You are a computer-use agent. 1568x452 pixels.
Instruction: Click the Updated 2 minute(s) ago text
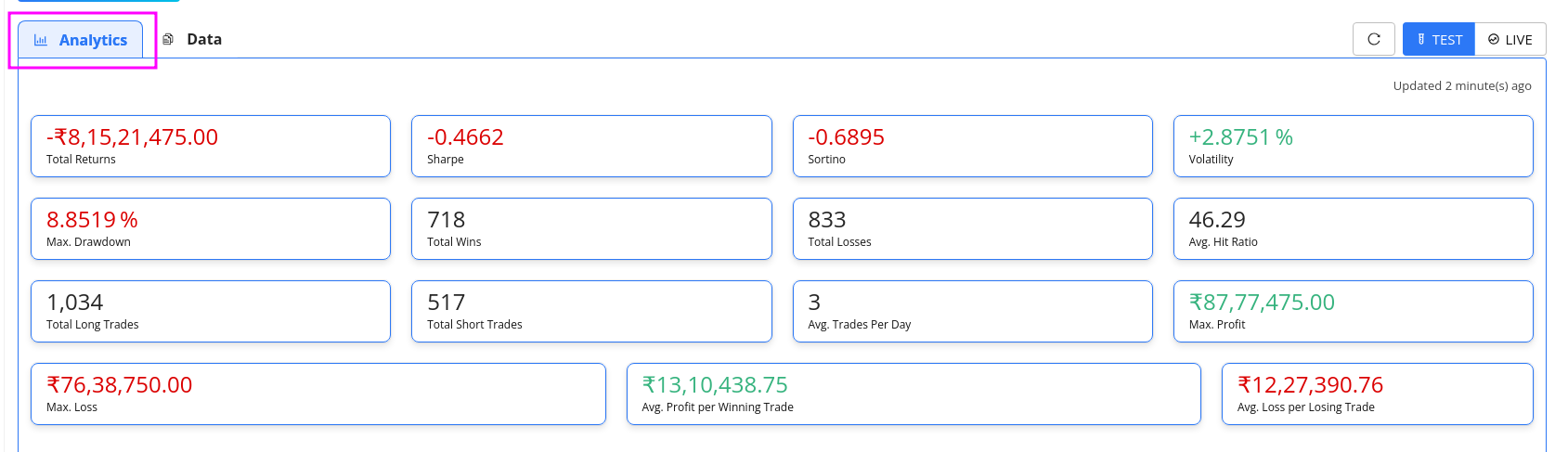pos(1461,85)
